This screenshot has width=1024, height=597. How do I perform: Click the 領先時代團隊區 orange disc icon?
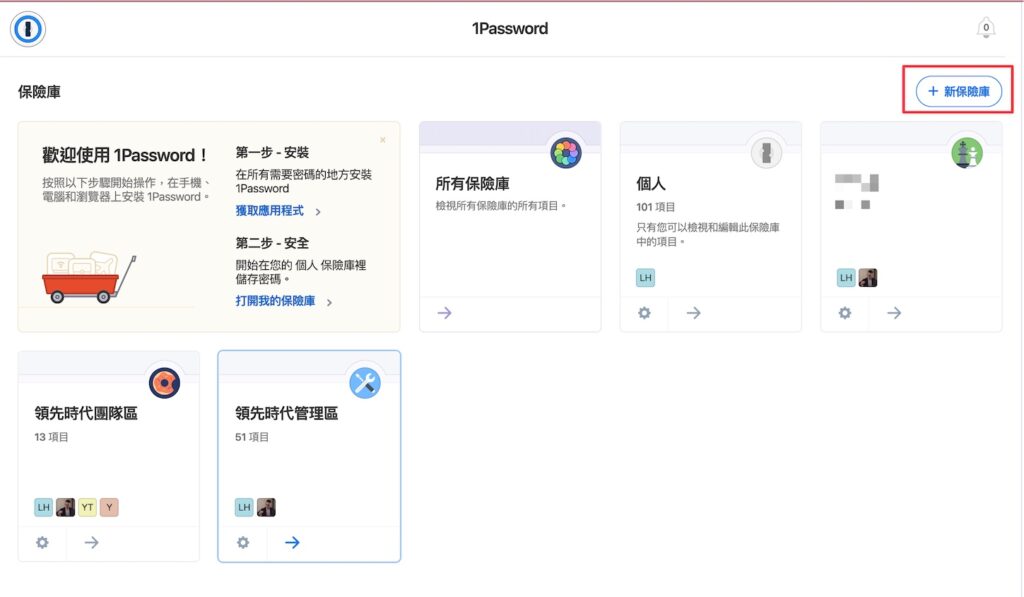pos(165,383)
